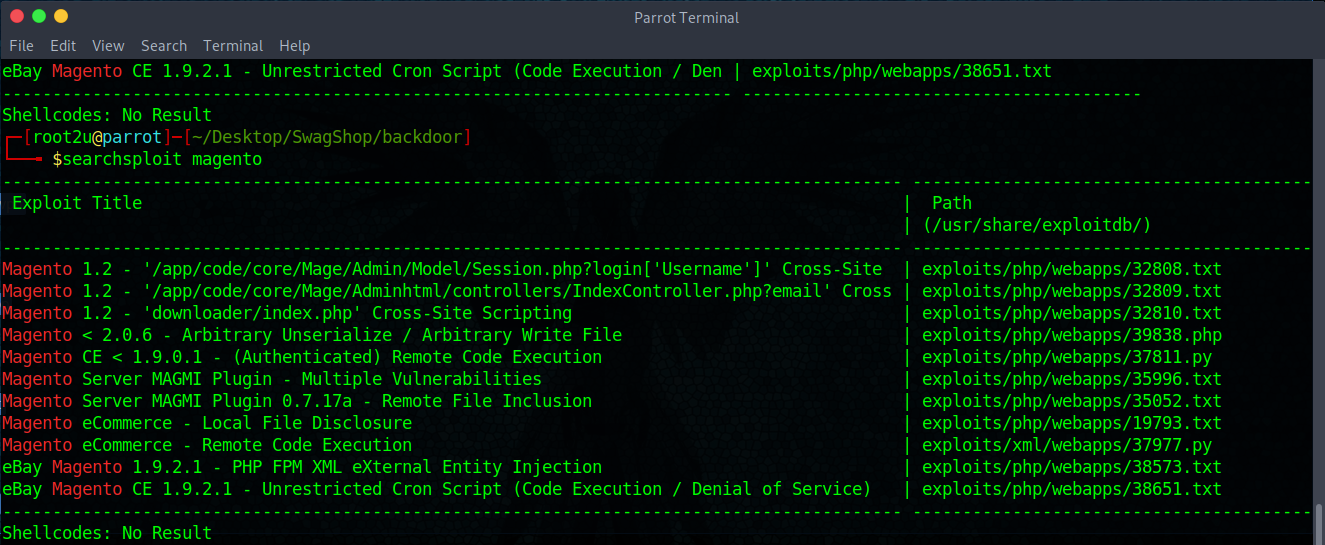Screen dimensions: 1325x545
Task: Click the 'Parrot Terminal' window title
Action: (687, 17)
